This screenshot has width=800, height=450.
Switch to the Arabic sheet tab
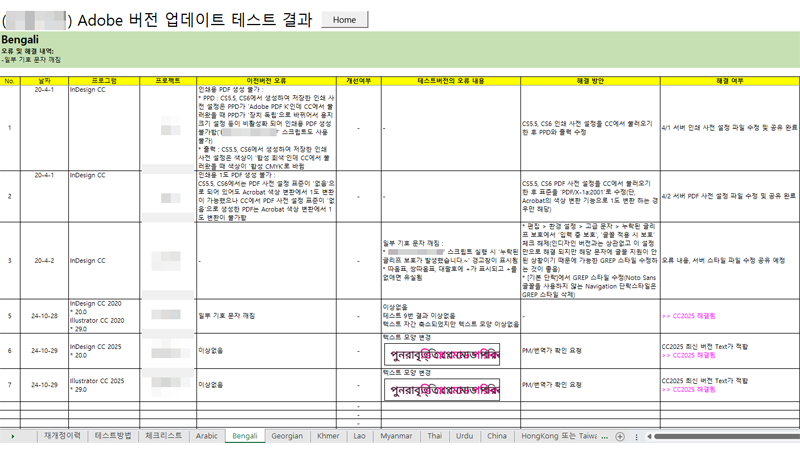point(206,437)
